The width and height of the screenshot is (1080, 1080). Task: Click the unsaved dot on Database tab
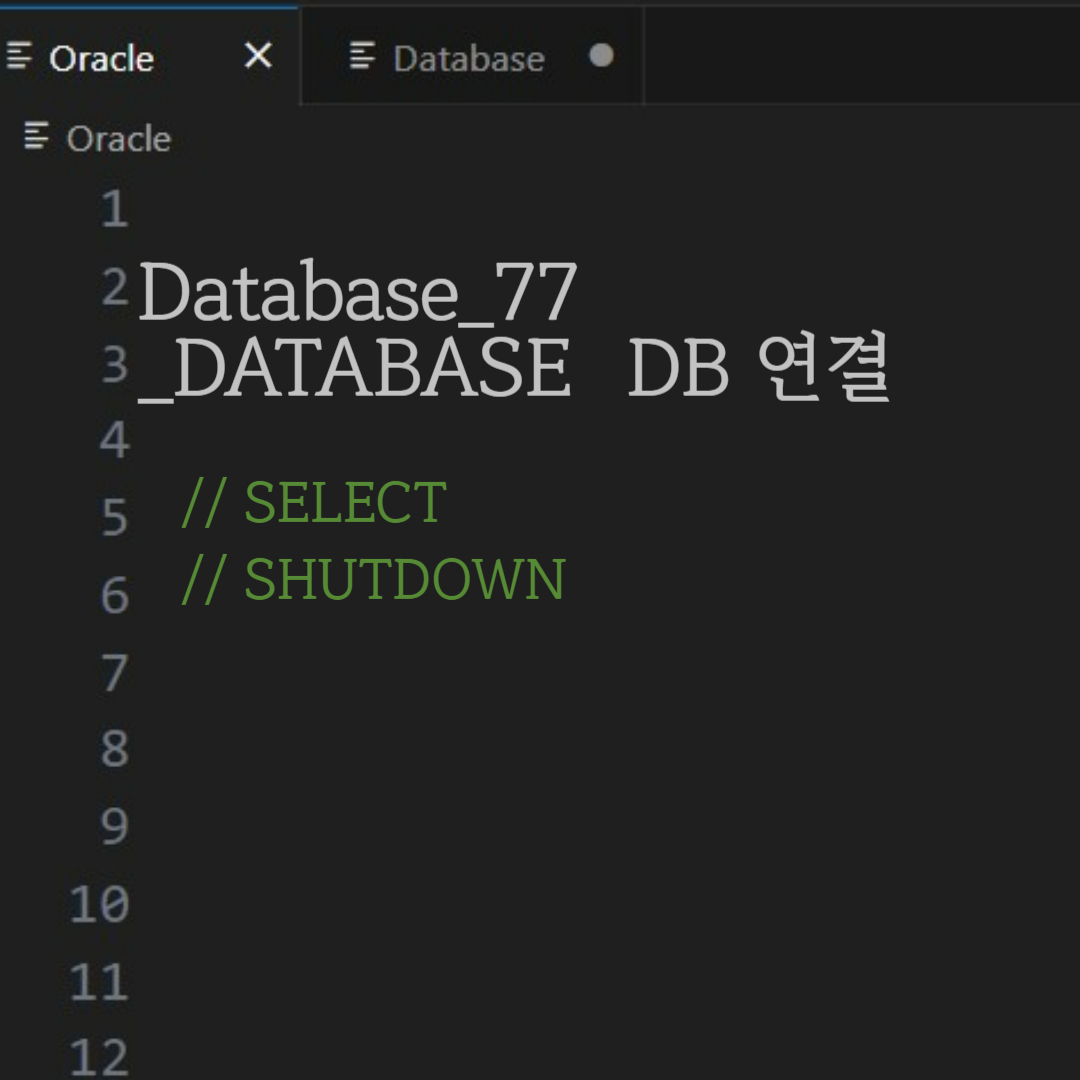click(x=601, y=55)
